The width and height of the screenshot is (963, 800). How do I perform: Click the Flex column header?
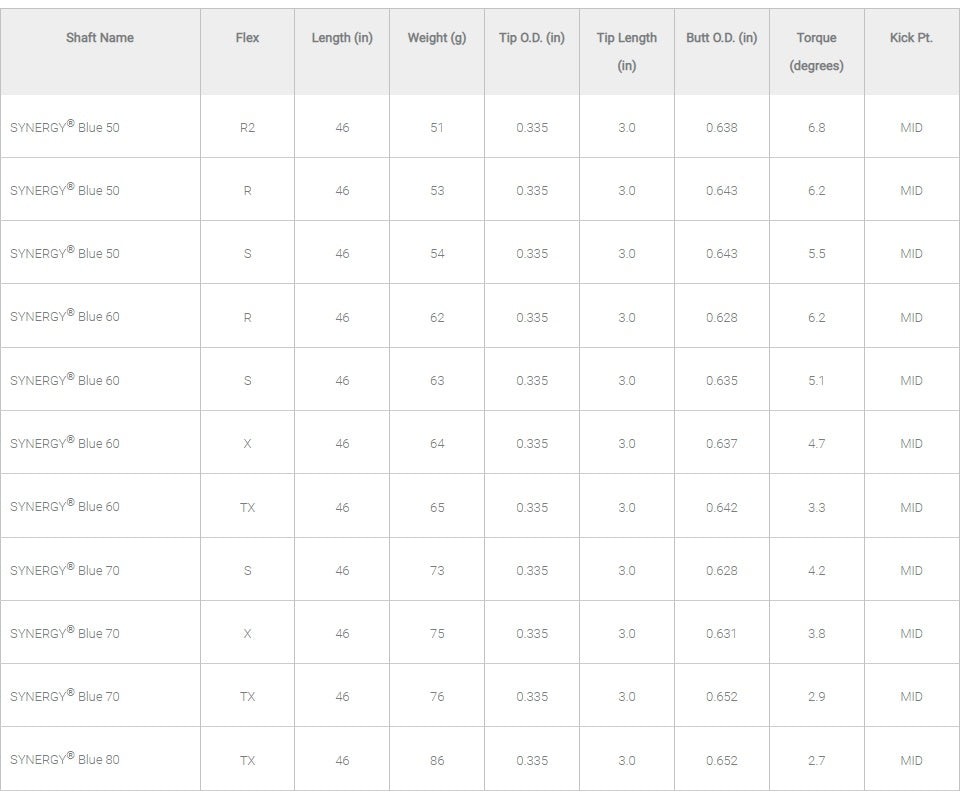click(247, 38)
